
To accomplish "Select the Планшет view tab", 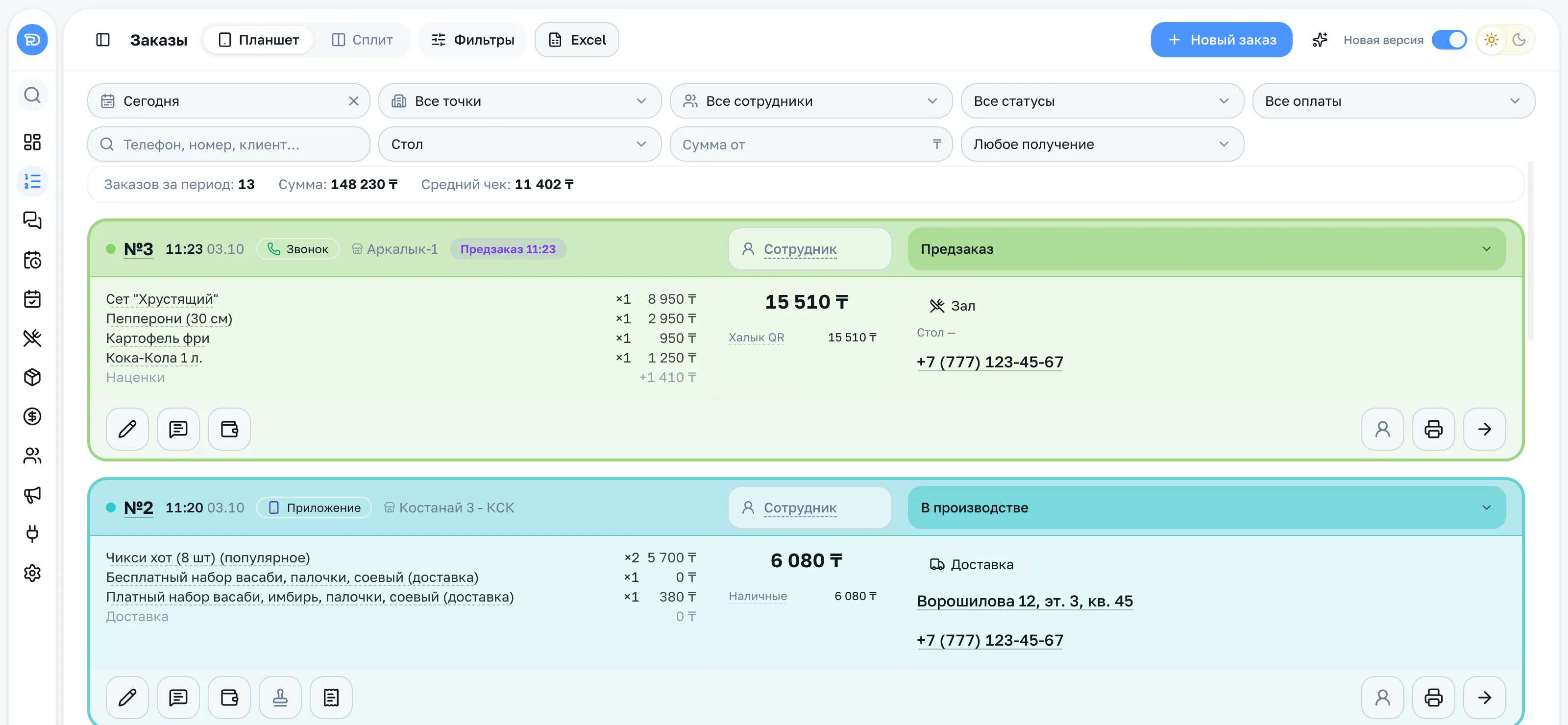I will (258, 40).
